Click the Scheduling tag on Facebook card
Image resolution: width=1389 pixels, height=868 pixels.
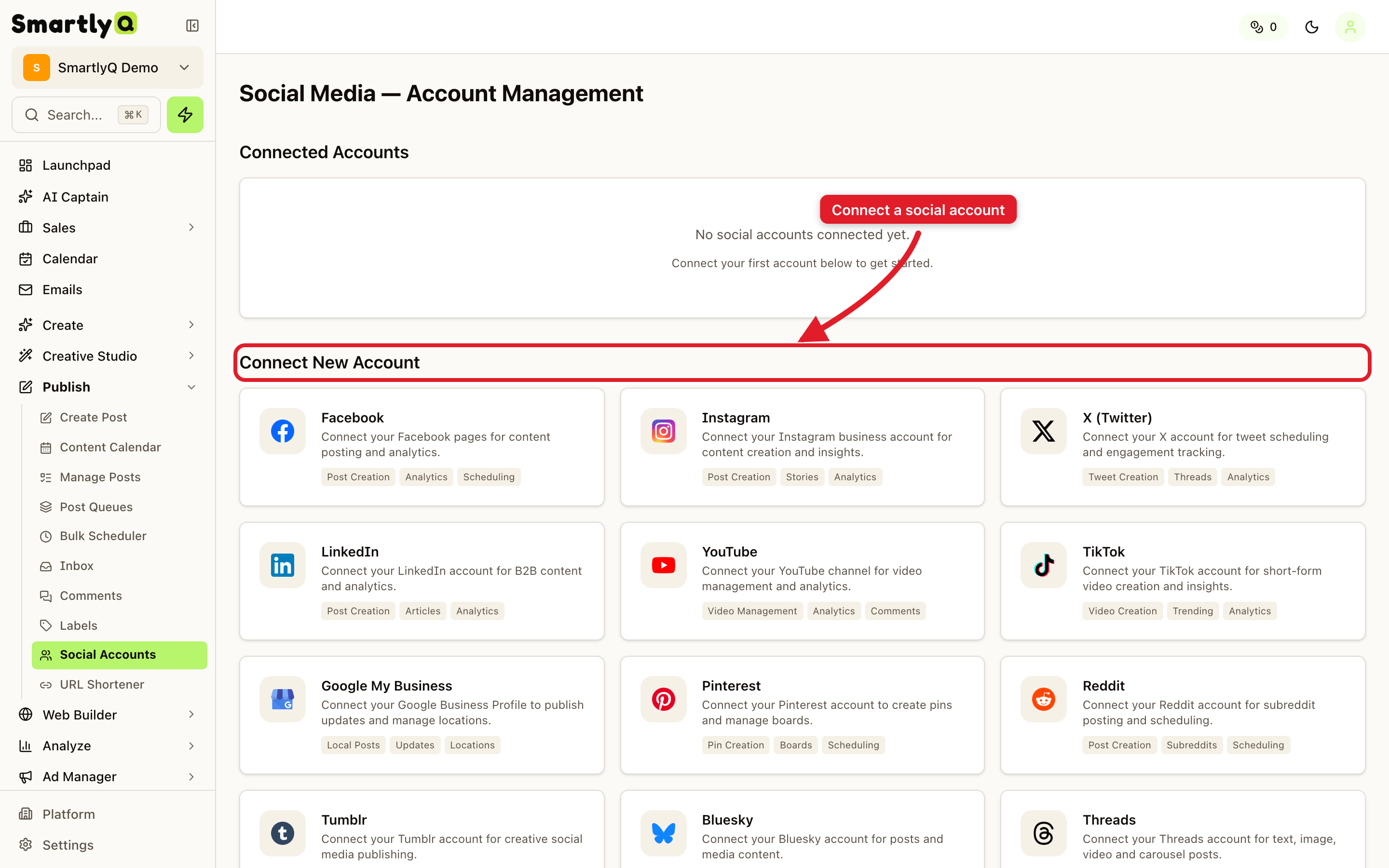click(489, 477)
